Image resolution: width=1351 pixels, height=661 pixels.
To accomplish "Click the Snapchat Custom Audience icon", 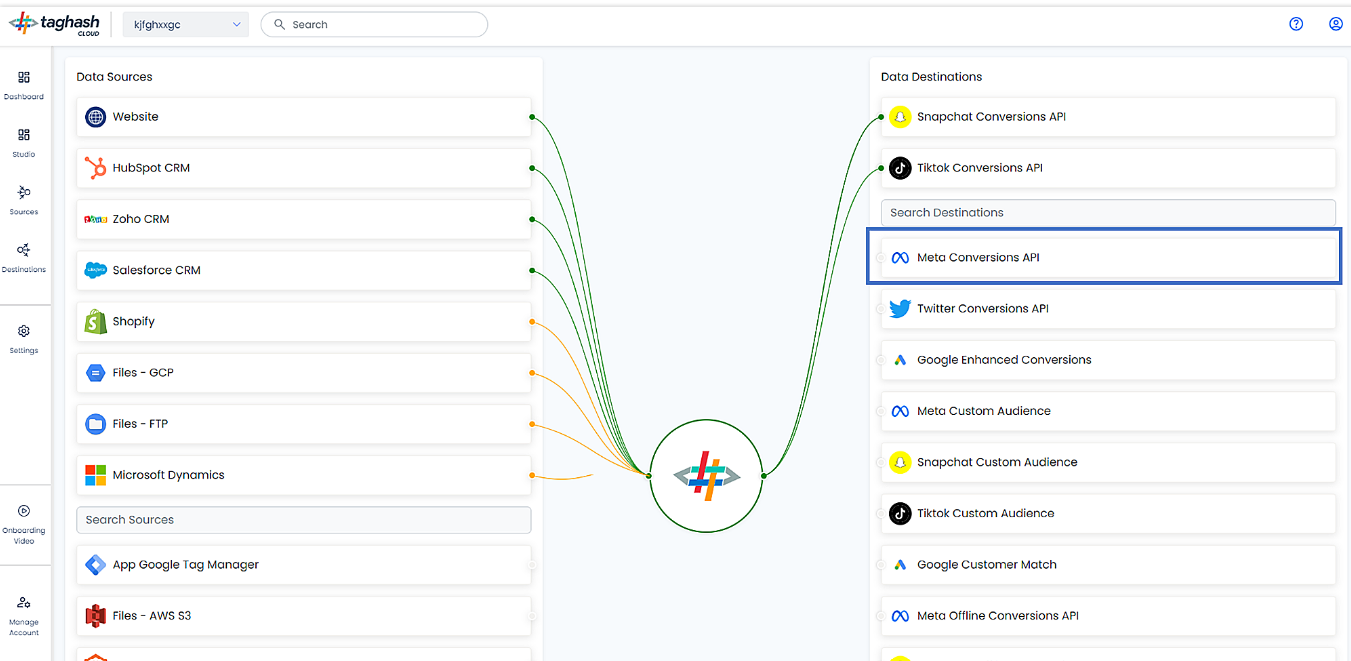I will pos(900,462).
